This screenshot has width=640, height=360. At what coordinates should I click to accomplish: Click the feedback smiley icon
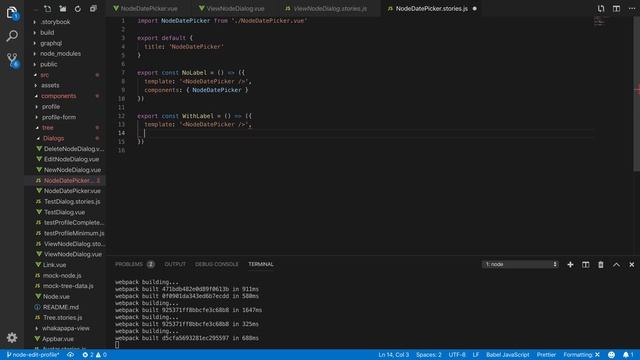tap(611, 355)
